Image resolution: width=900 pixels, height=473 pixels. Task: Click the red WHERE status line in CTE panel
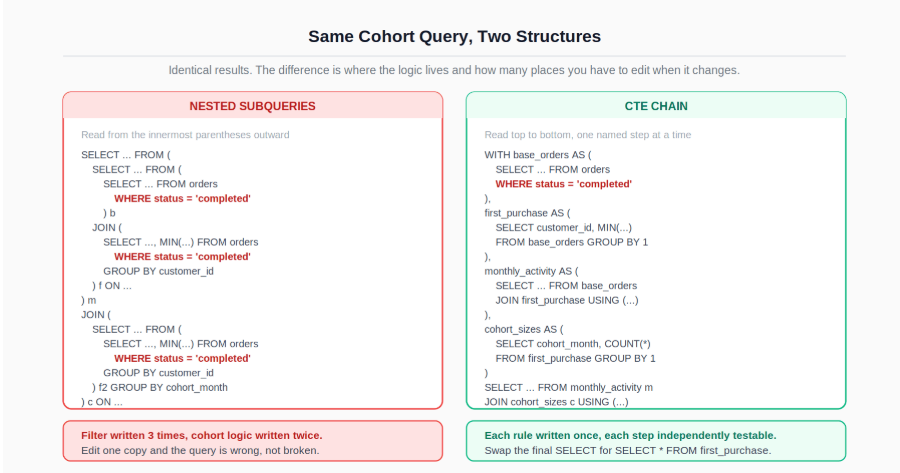coord(564,184)
